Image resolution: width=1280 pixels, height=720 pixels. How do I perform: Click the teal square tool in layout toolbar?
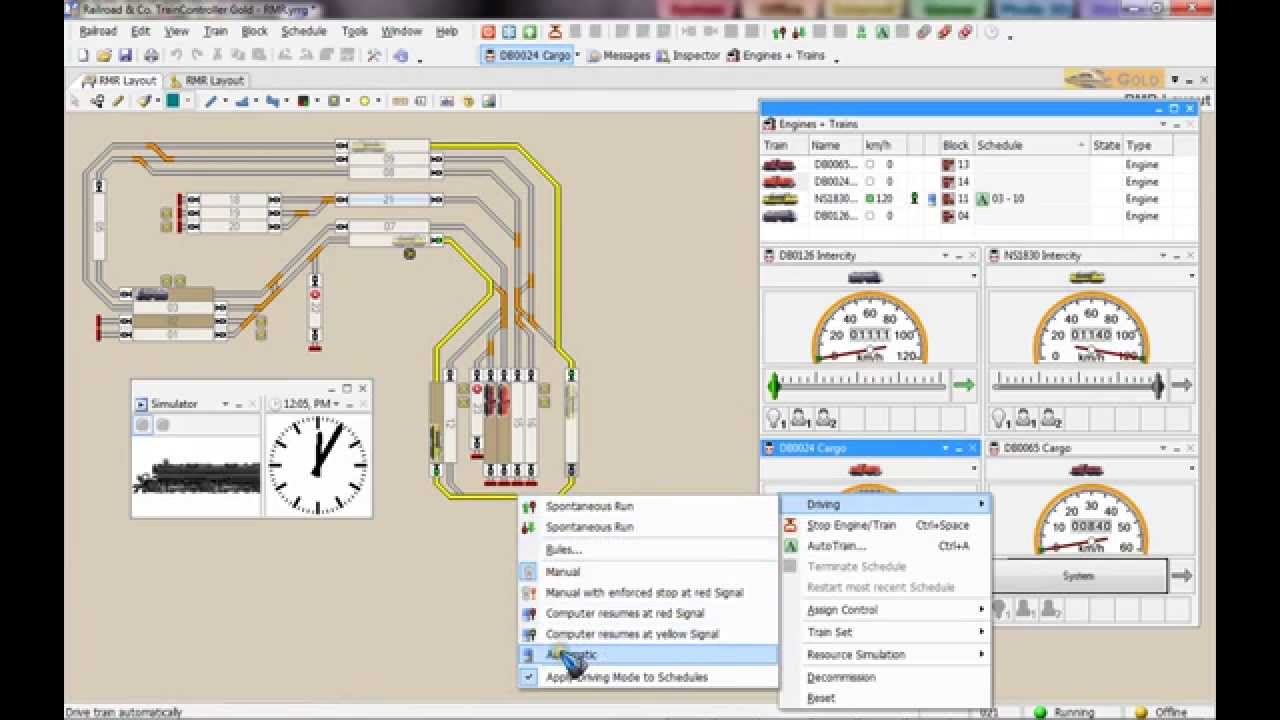173,101
